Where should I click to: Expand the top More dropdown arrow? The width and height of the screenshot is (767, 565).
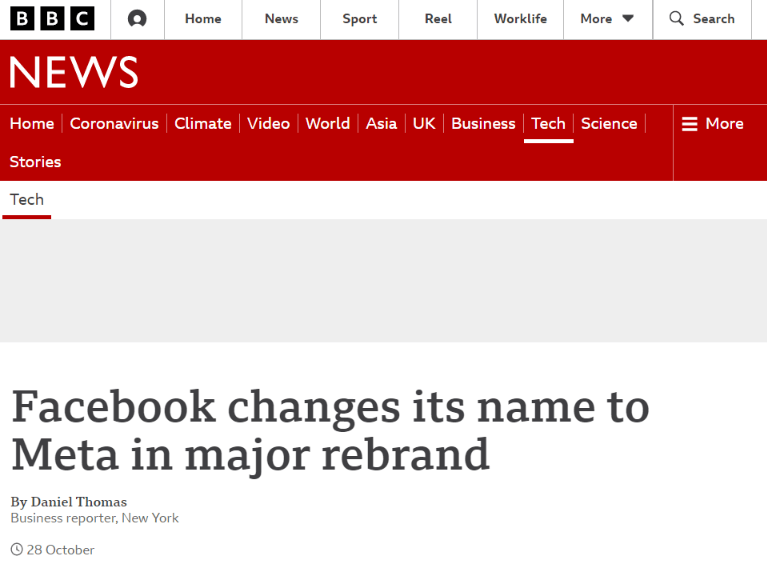coord(628,19)
